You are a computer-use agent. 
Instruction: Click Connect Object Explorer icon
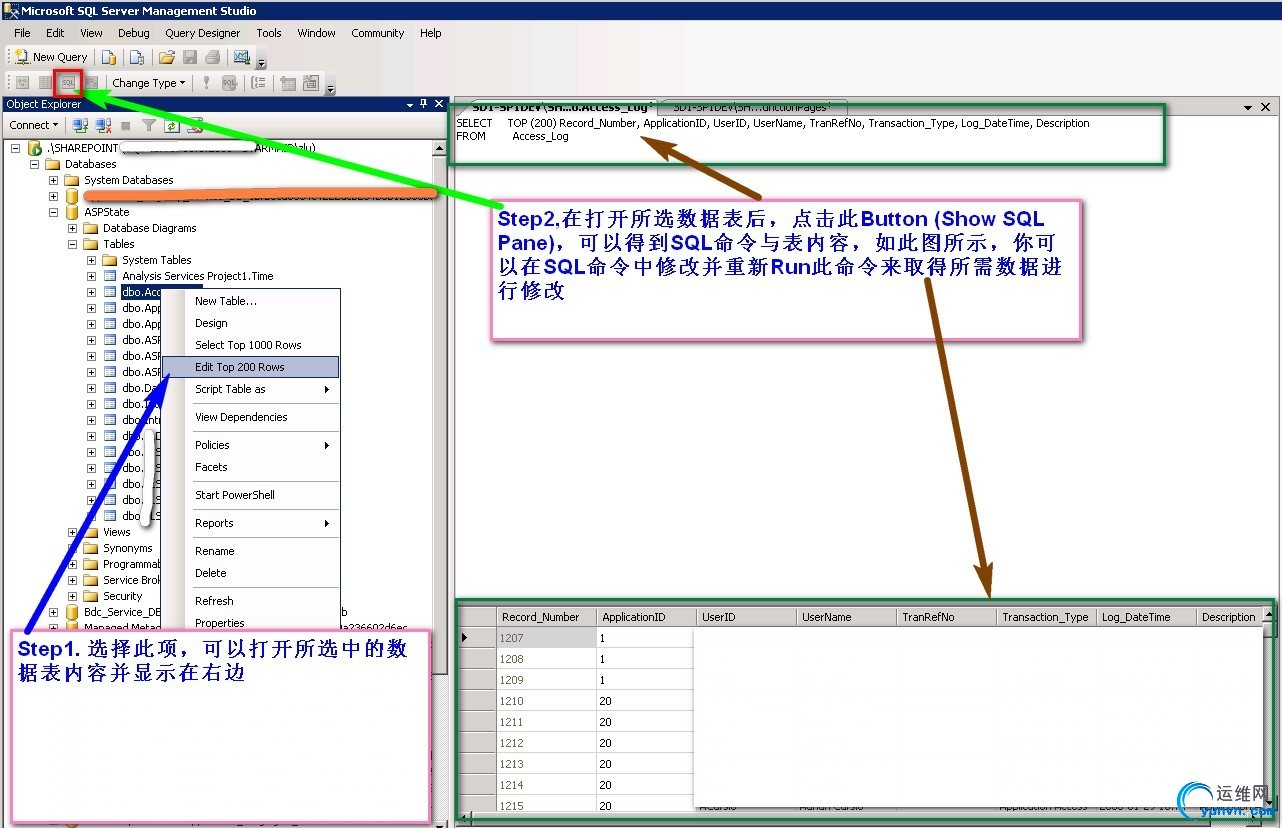81,125
